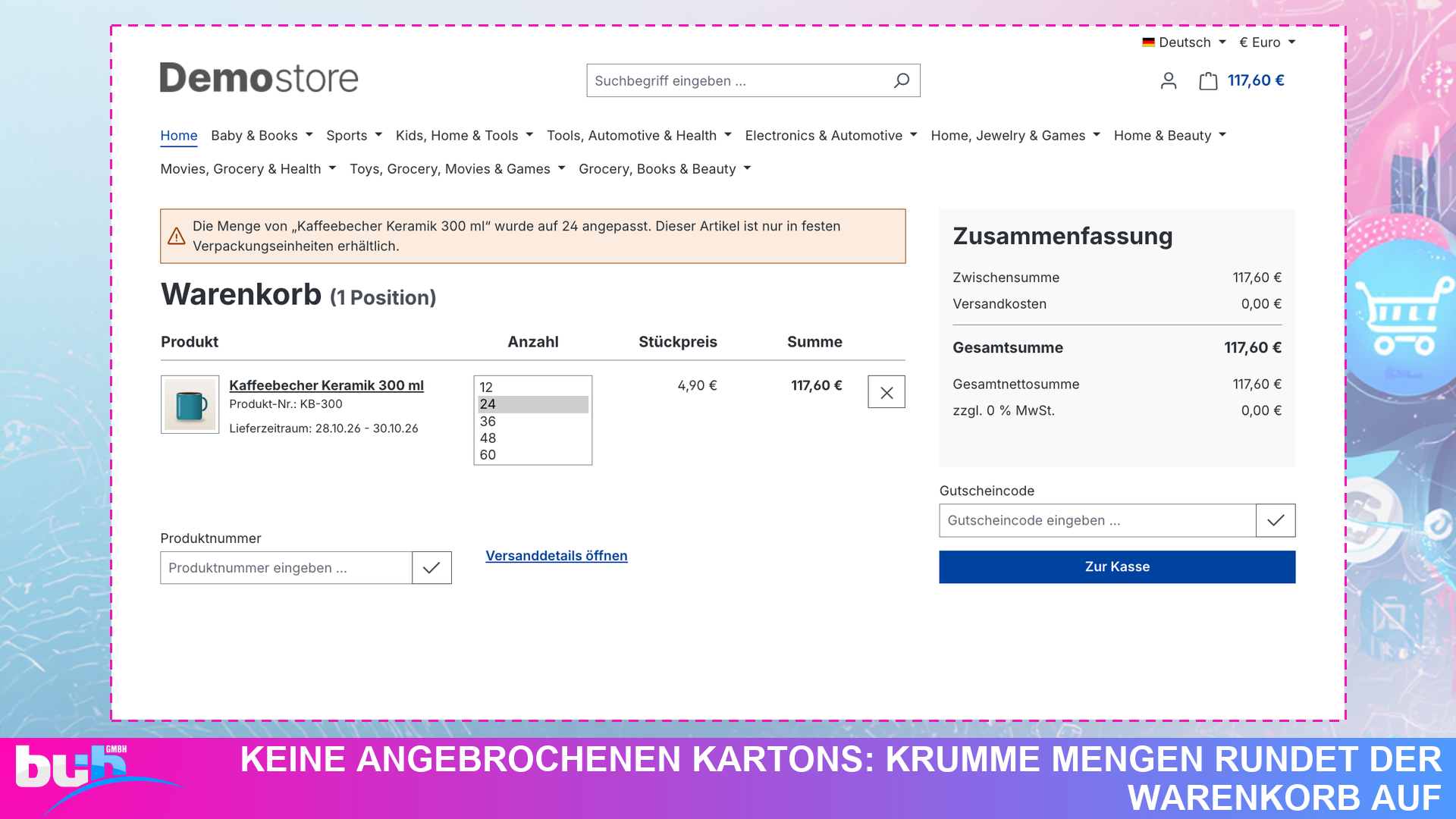This screenshot has height=819, width=1456.
Task: Open the shopping bag cart icon
Action: [x=1208, y=80]
